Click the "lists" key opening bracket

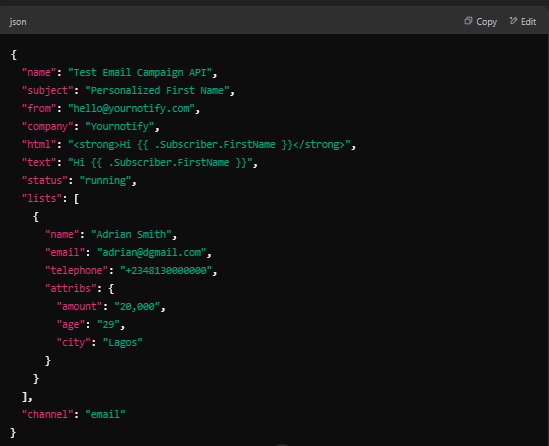76,198
